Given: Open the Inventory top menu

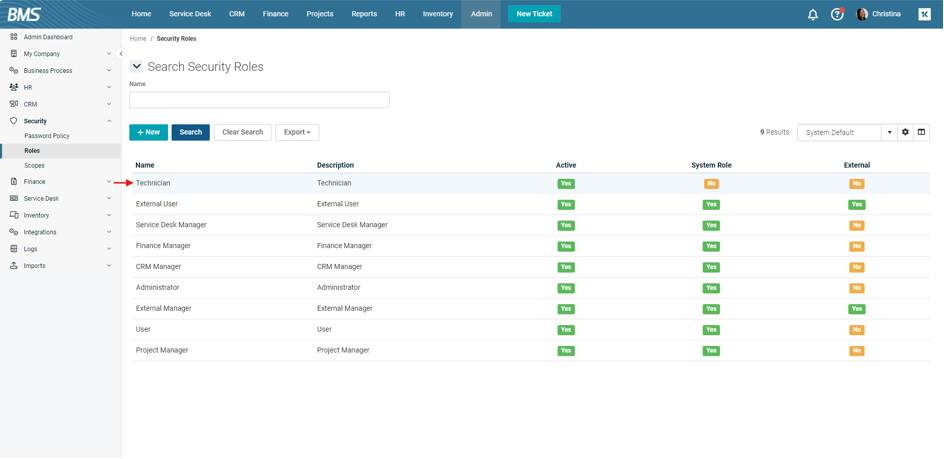Looking at the screenshot, I should pyautogui.click(x=437, y=14).
